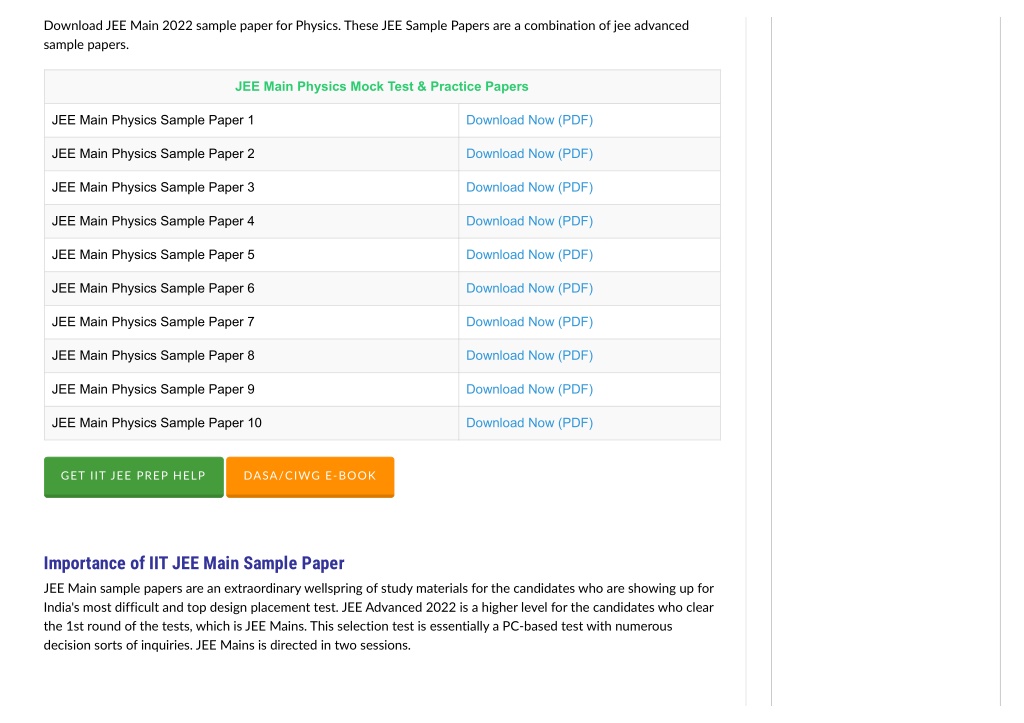Select 'JEE Main Physics Sample Paper 4' cell
This screenshot has width=1024, height=723.
(x=251, y=221)
